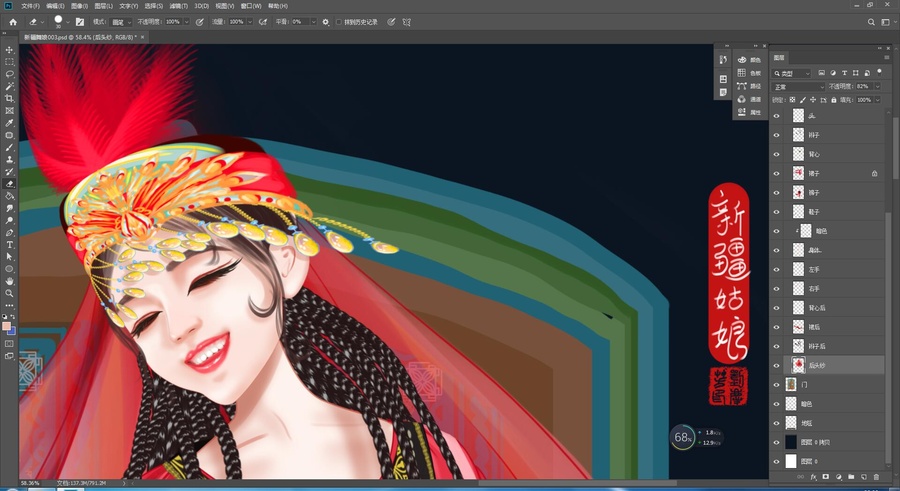Open the 滤镜(T) menu
This screenshot has width=900, height=491.
[179, 6]
